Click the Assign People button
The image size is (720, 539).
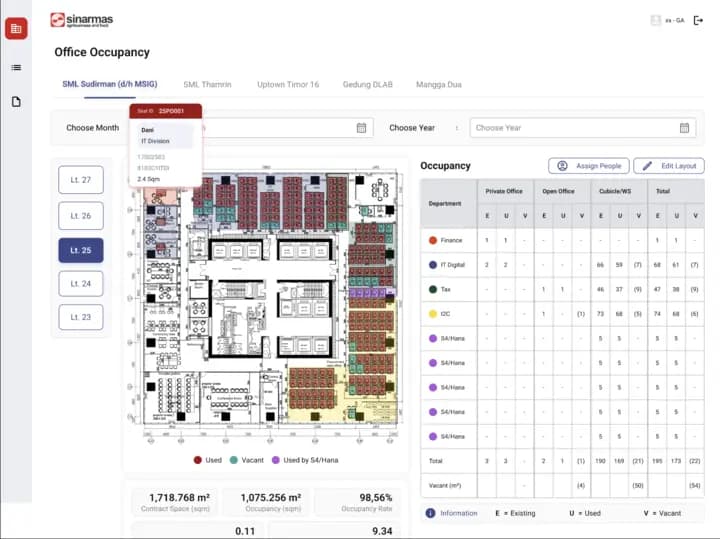[589, 166]
